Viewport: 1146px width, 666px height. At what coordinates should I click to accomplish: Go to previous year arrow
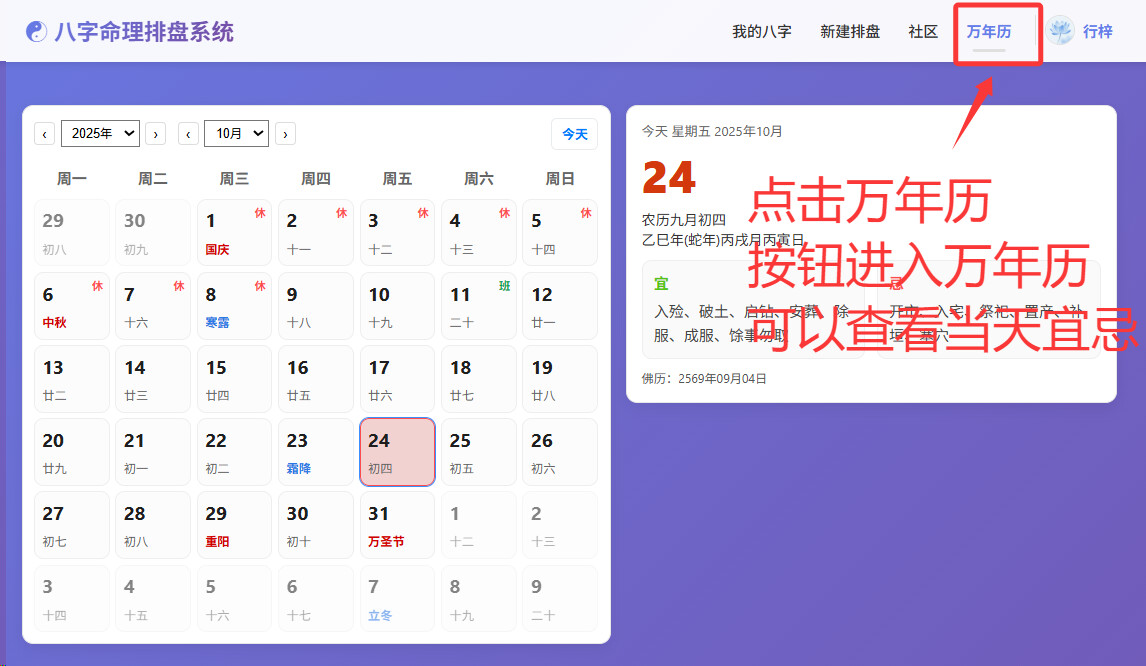(x=45, y=134)
